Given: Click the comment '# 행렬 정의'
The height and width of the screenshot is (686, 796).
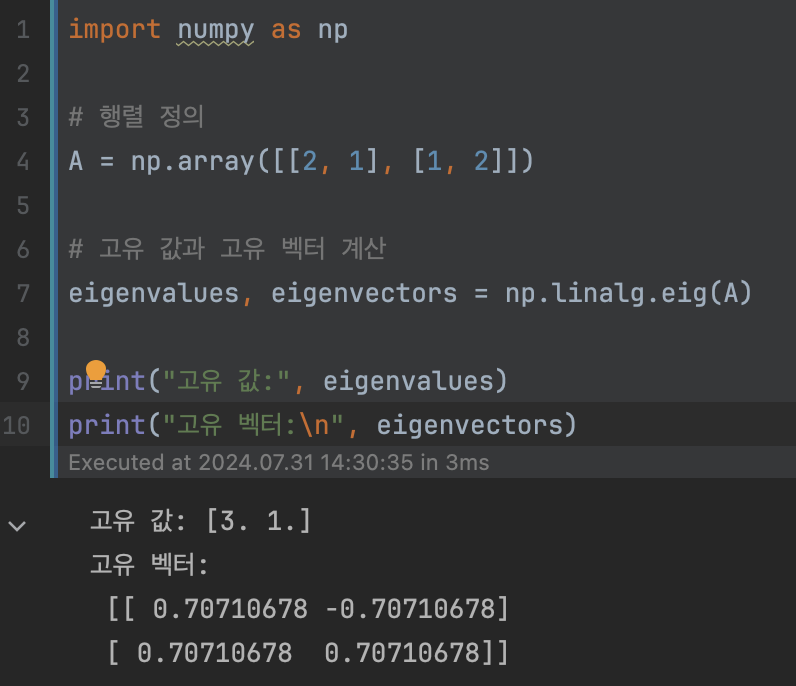Looking at the screenshot, I should [136, 117].
